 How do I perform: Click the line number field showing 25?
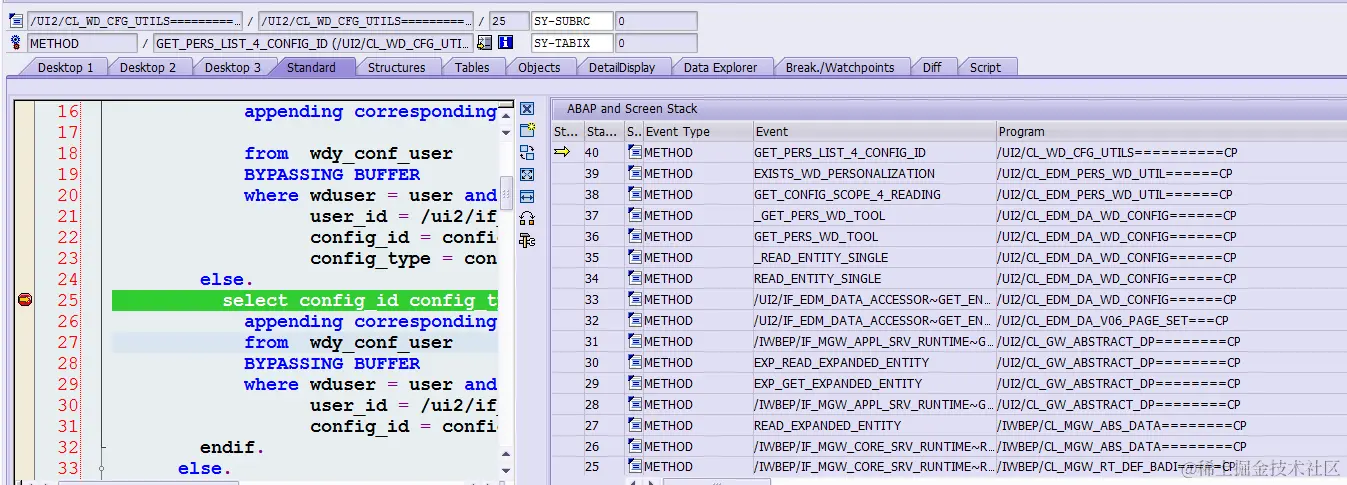[510, 21]
